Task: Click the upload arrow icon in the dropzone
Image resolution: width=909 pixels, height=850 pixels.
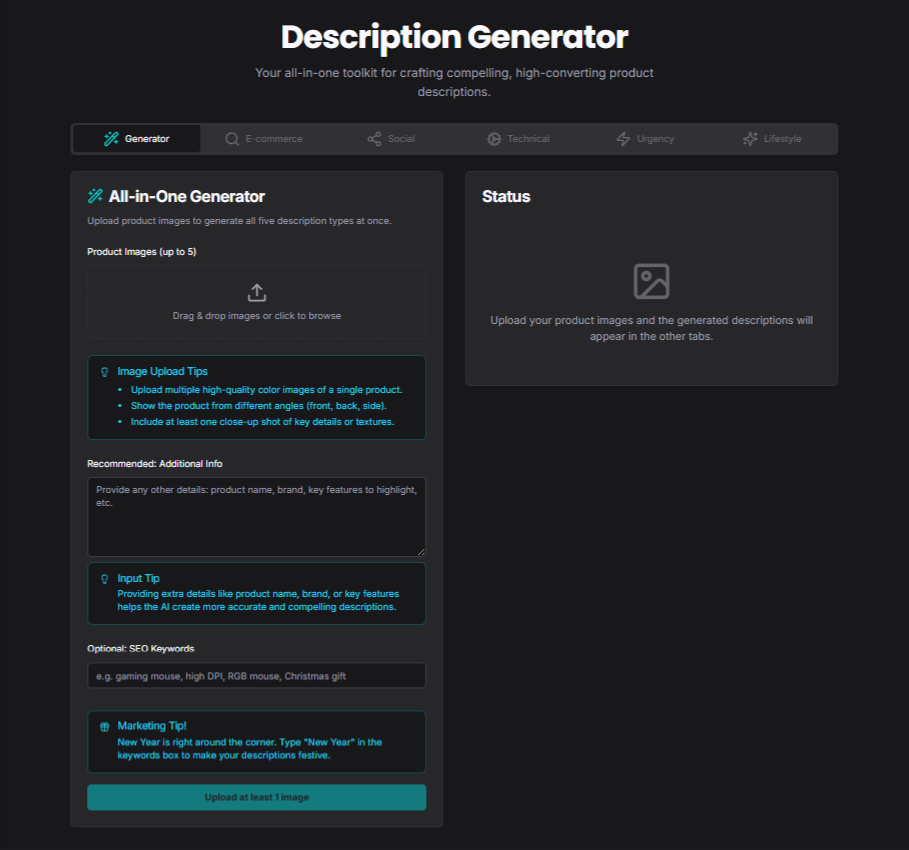Action: point(256,291)
